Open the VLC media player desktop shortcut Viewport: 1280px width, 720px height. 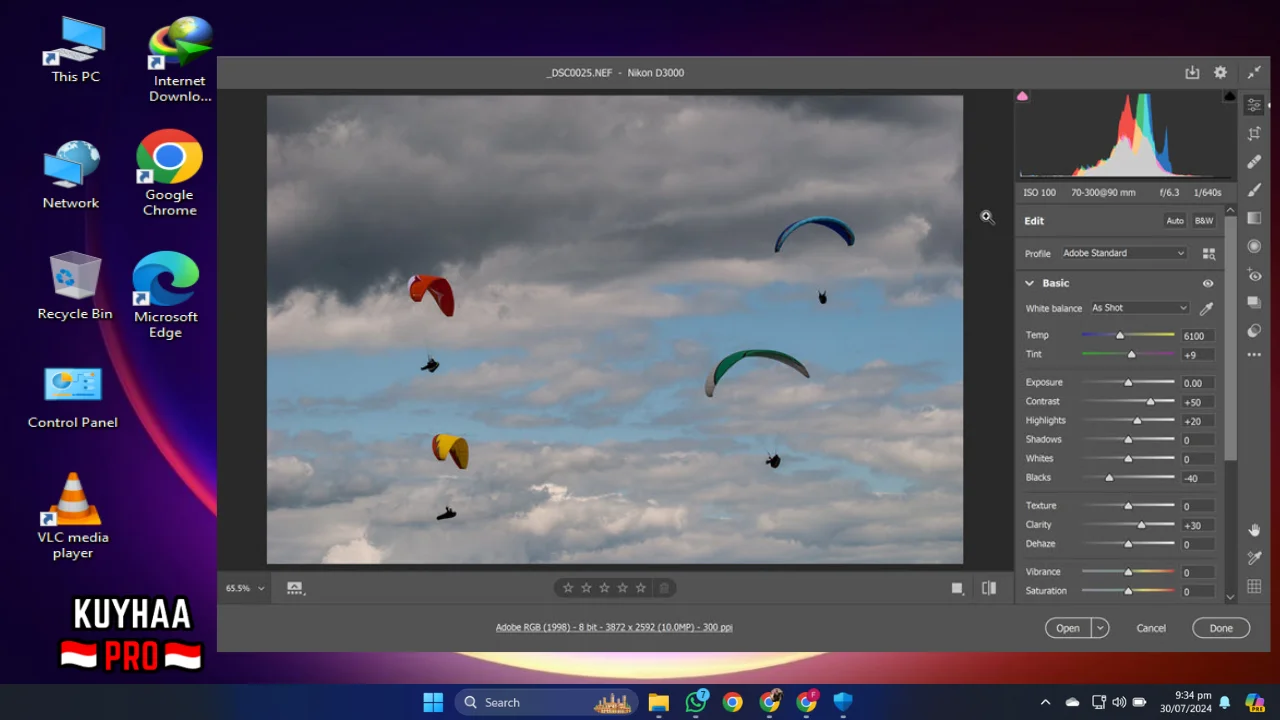click(73, 515)
